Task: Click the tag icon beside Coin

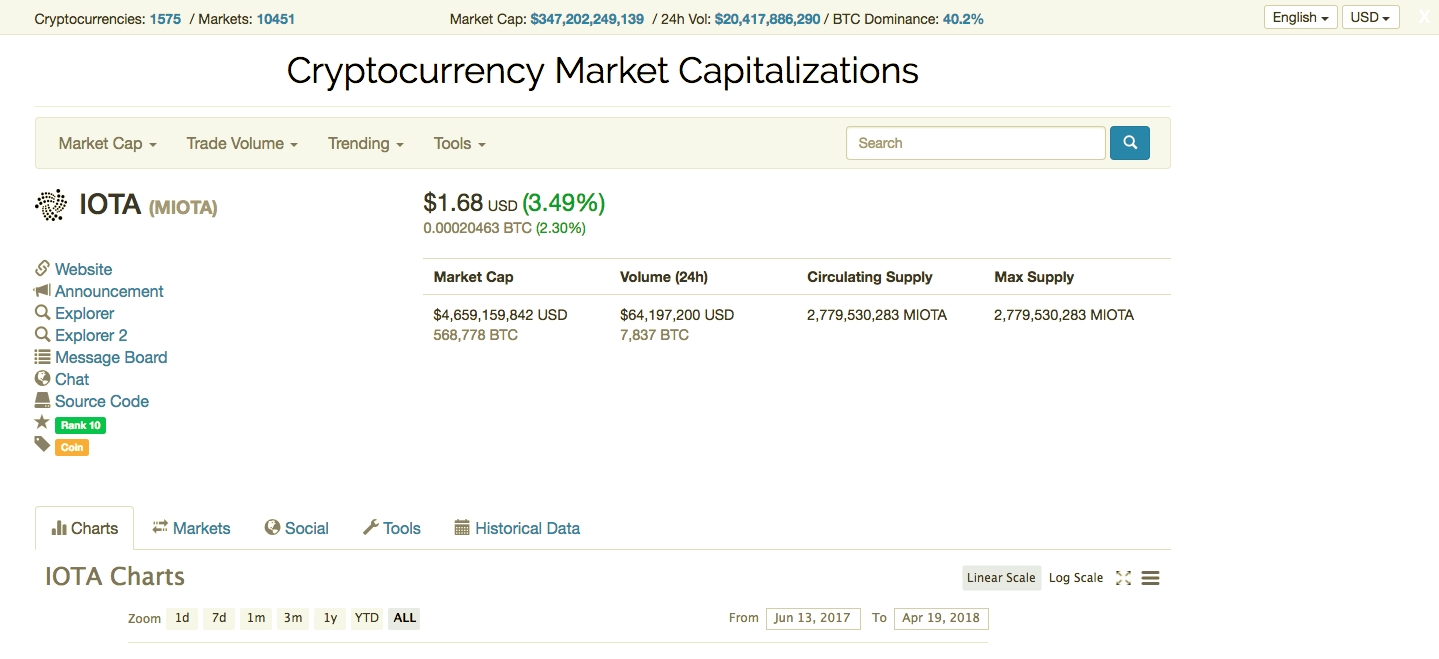Action: pos(42,445)
